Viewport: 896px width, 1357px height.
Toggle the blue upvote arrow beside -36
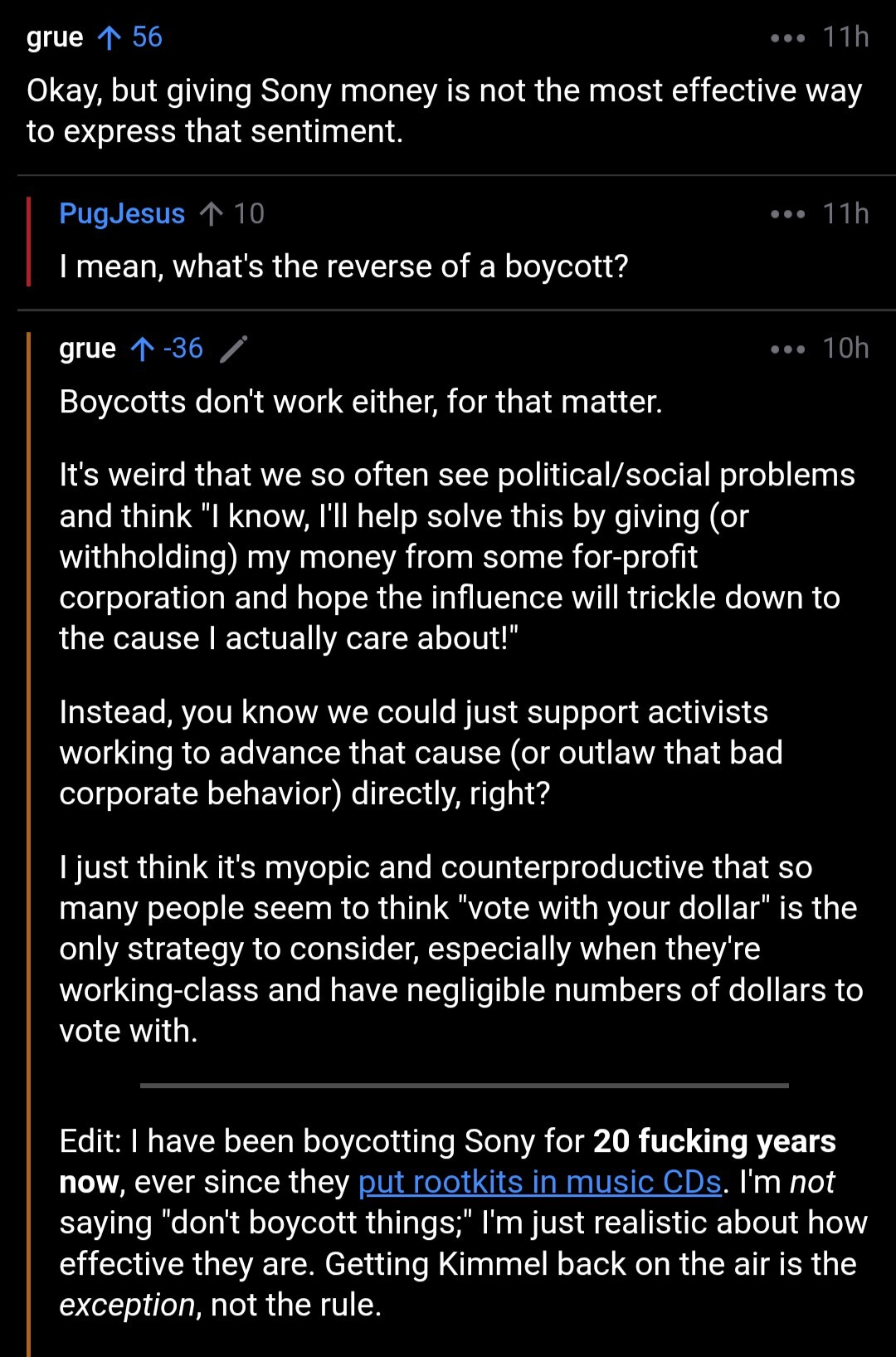pyautogui.click(x=143, y=349)
